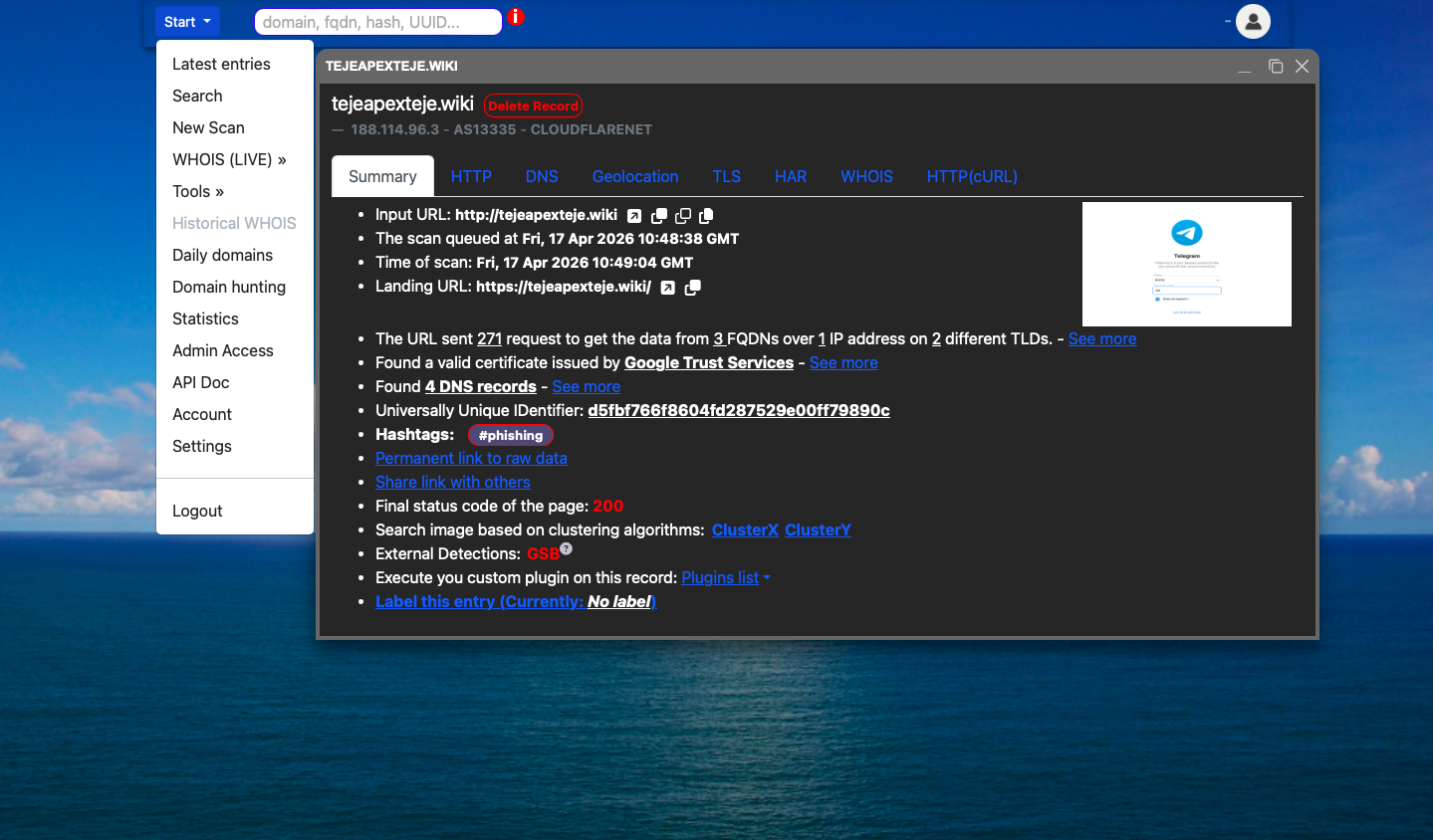Screen dimensions: 1433x840
Task: Copy the Landing URL using its copy icon
Action: pyautogui.click(x=693, y=288)
